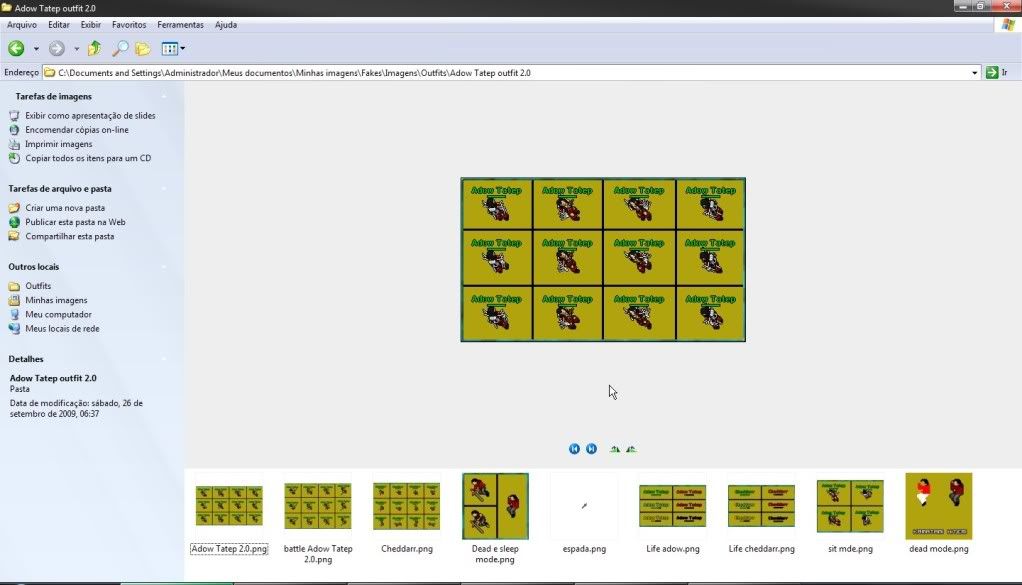The width and height of the screenshot is (1022, 585).
Task: Open Back button history dropdown arrow
Action: point(36,48)
